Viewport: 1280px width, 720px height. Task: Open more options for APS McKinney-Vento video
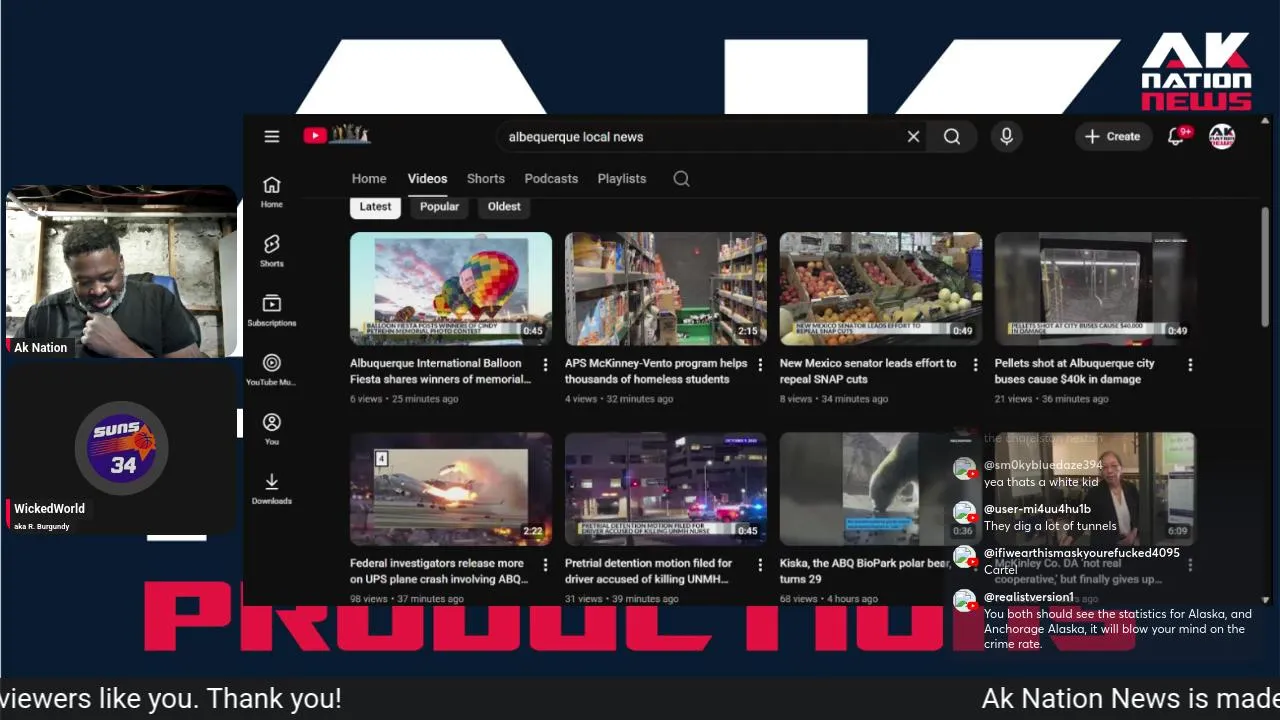[760, 365]
